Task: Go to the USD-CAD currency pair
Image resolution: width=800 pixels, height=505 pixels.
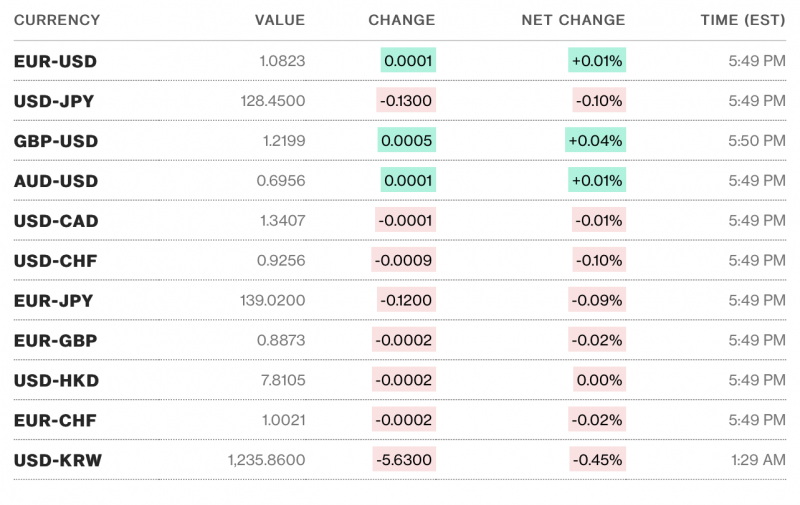Action: click(x=56, y=221)
